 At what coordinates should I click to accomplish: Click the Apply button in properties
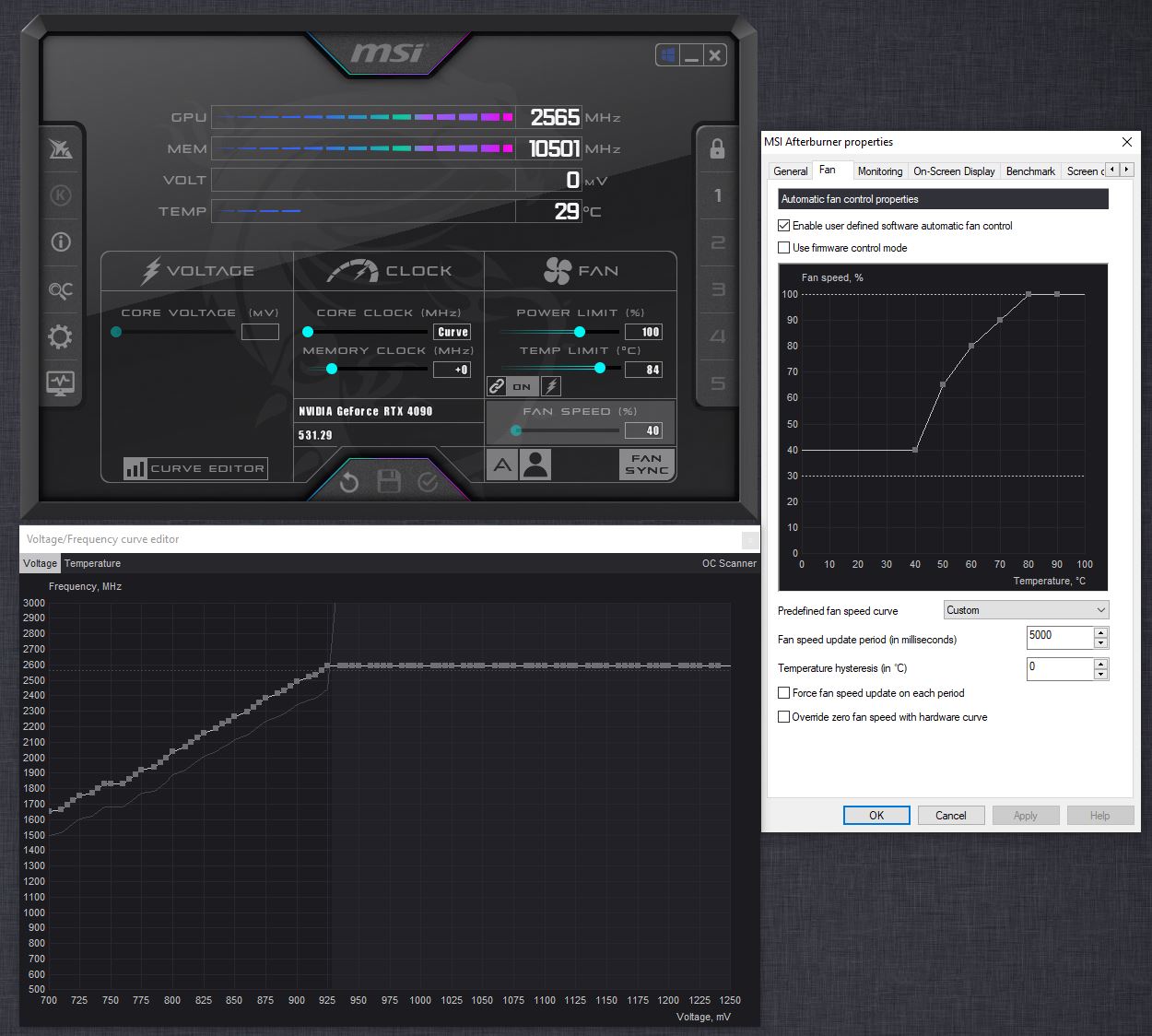[1026, 816]
